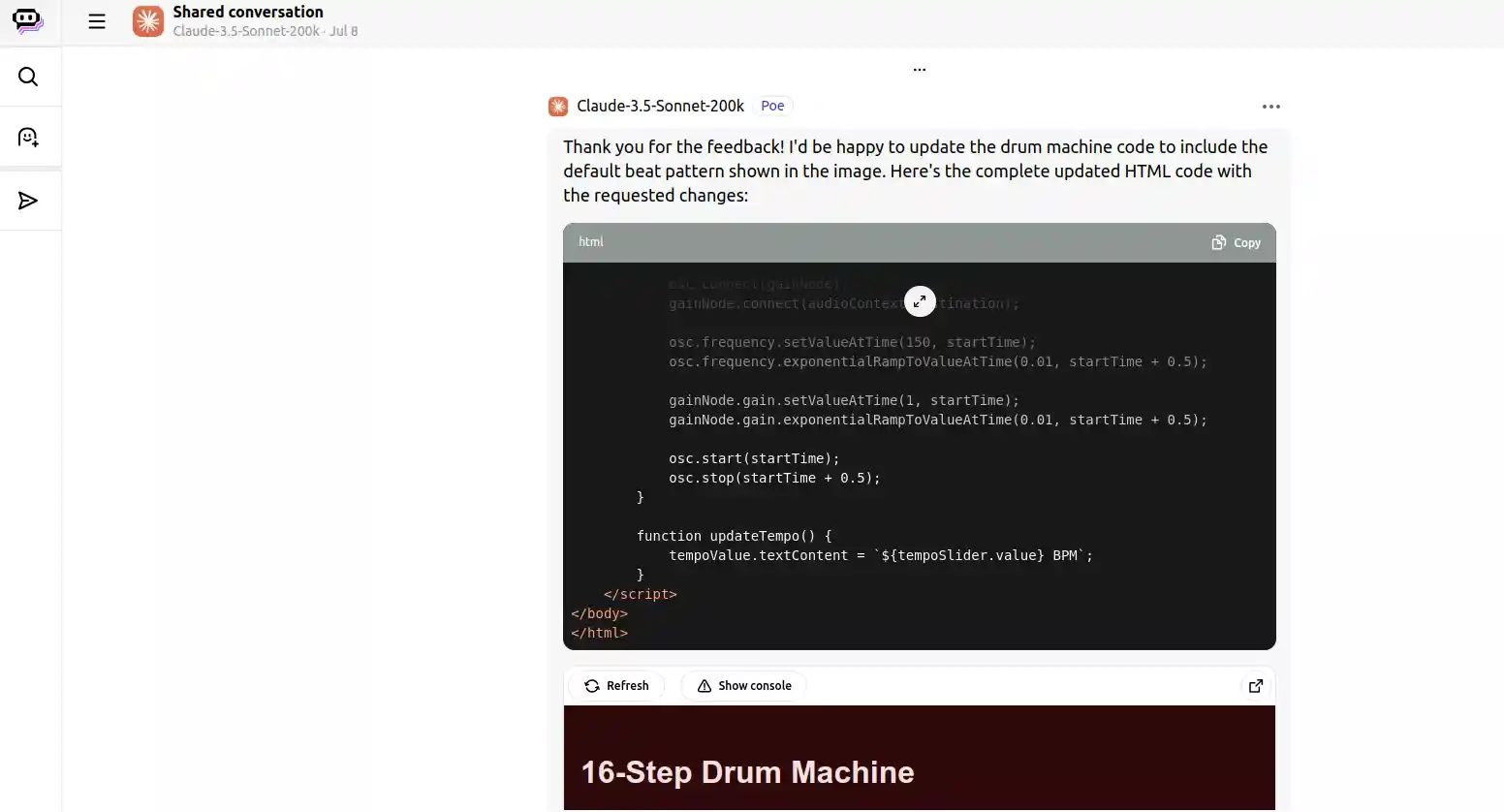Refresh the preview pane
This screenshot has width=1504, height=812.
pos(616,686)
